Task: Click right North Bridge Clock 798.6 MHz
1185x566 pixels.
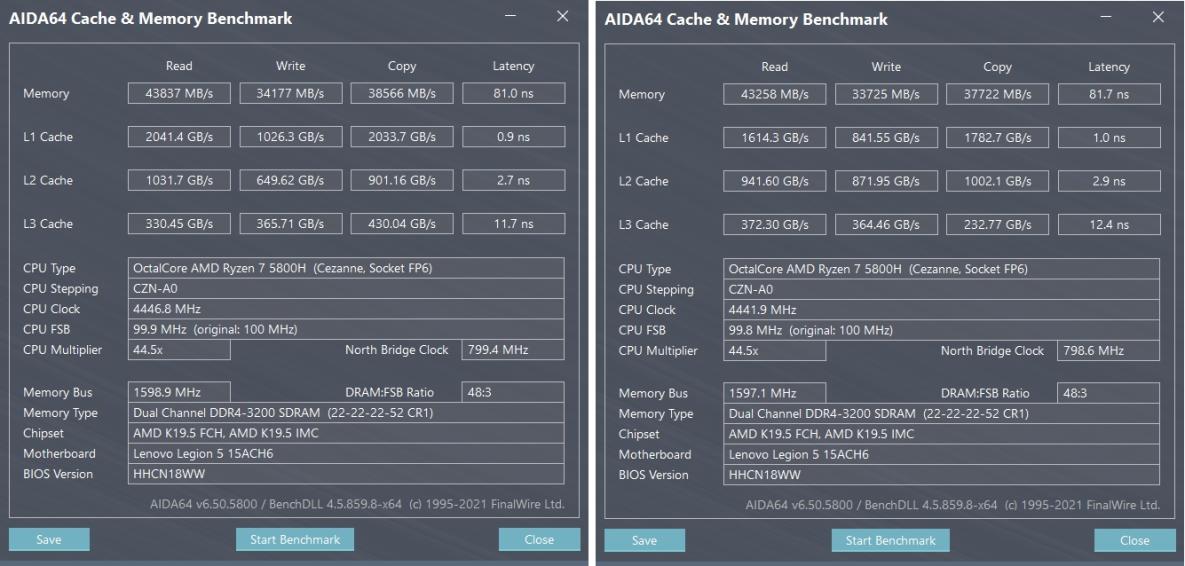Action: (1109, 351)
